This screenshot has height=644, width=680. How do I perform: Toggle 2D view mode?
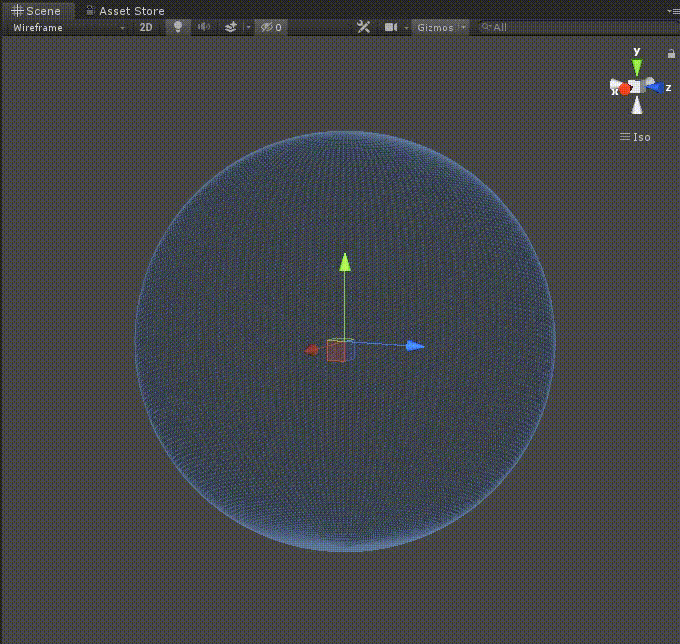(x=146, y=27)
